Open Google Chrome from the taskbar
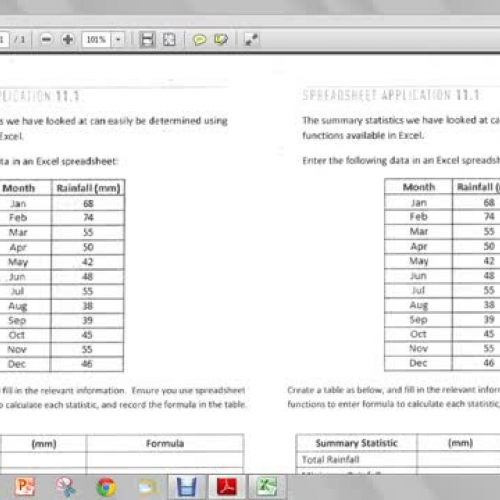The width and height of the screenshot is (500, 500). click(106, 487)
